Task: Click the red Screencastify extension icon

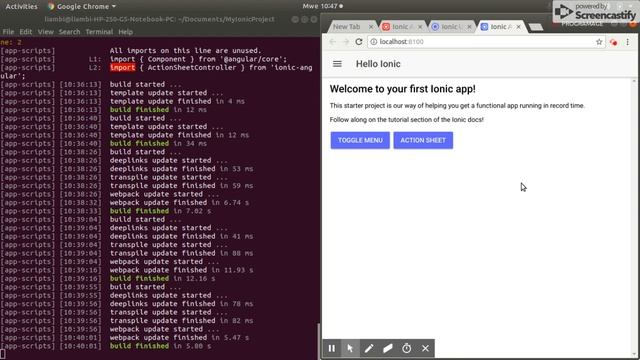Action: (613, 42)
